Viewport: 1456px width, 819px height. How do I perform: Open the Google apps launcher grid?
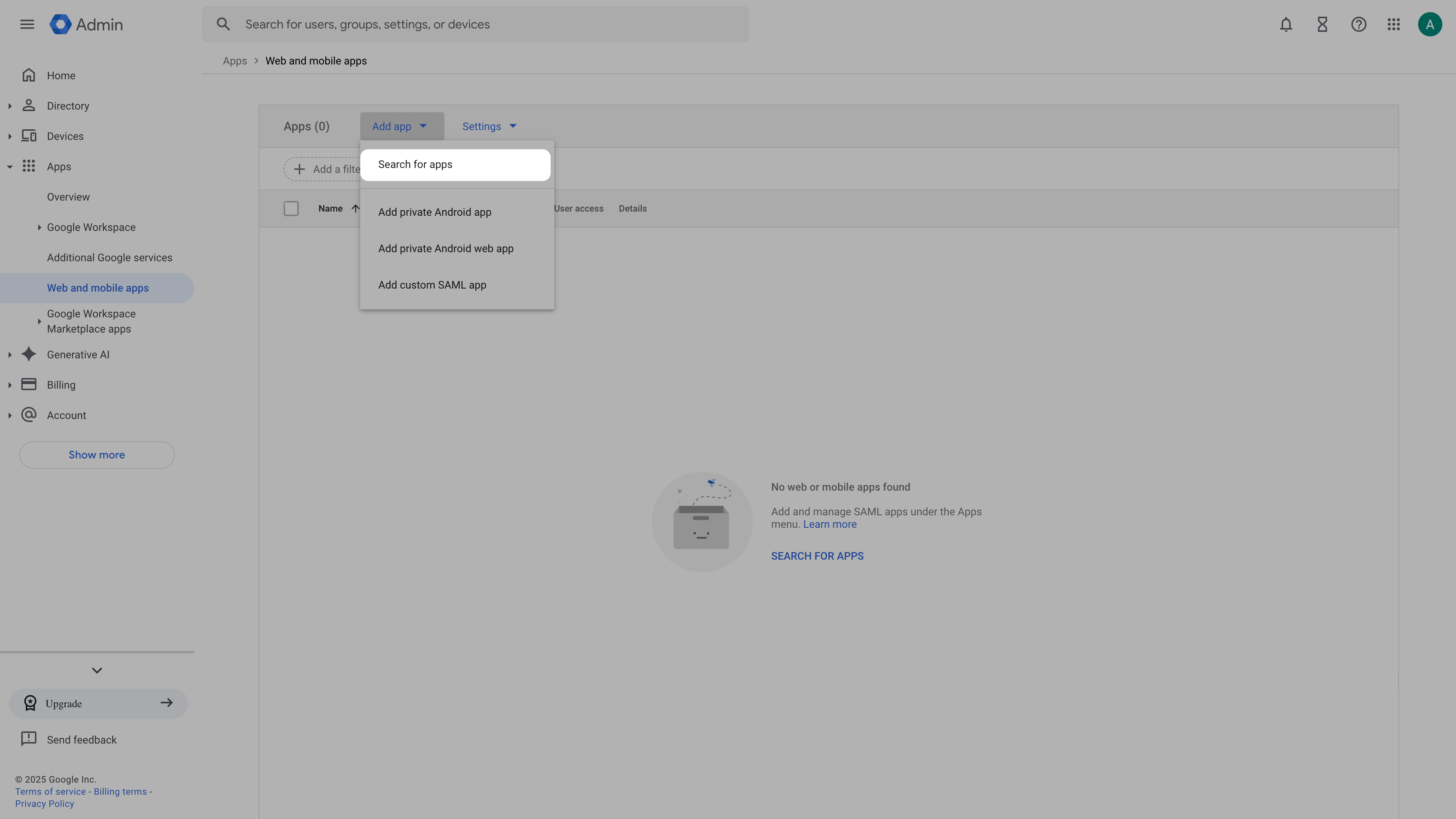(x=1394, y=24)
